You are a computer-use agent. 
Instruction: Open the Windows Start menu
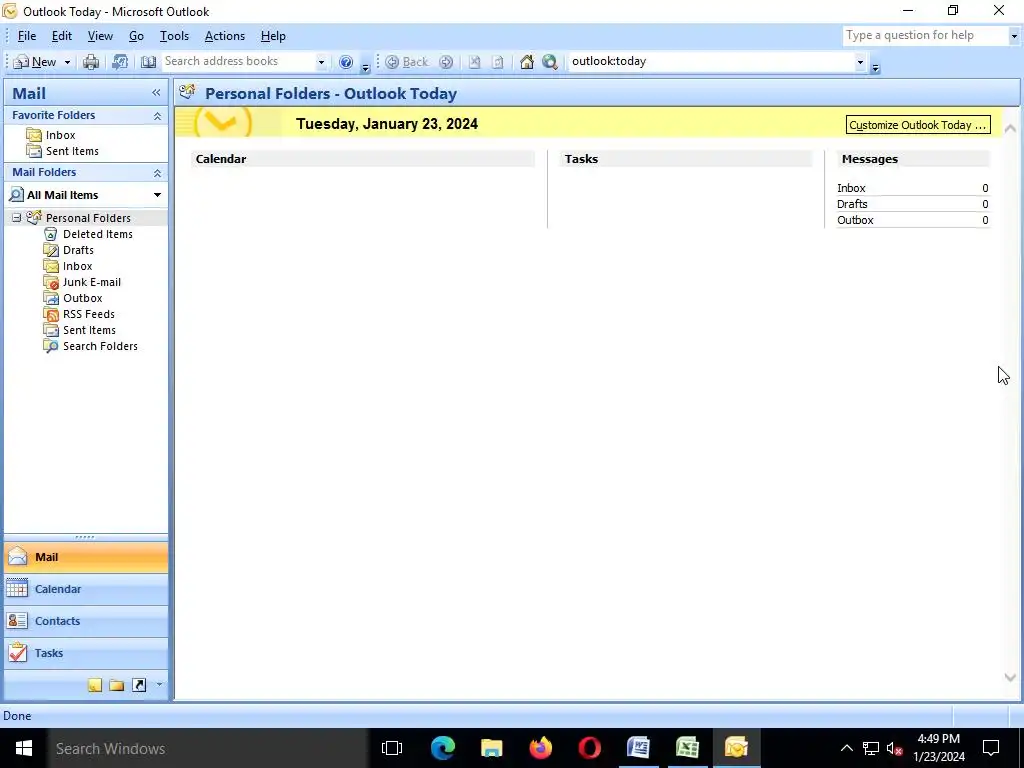coord(24,748)
